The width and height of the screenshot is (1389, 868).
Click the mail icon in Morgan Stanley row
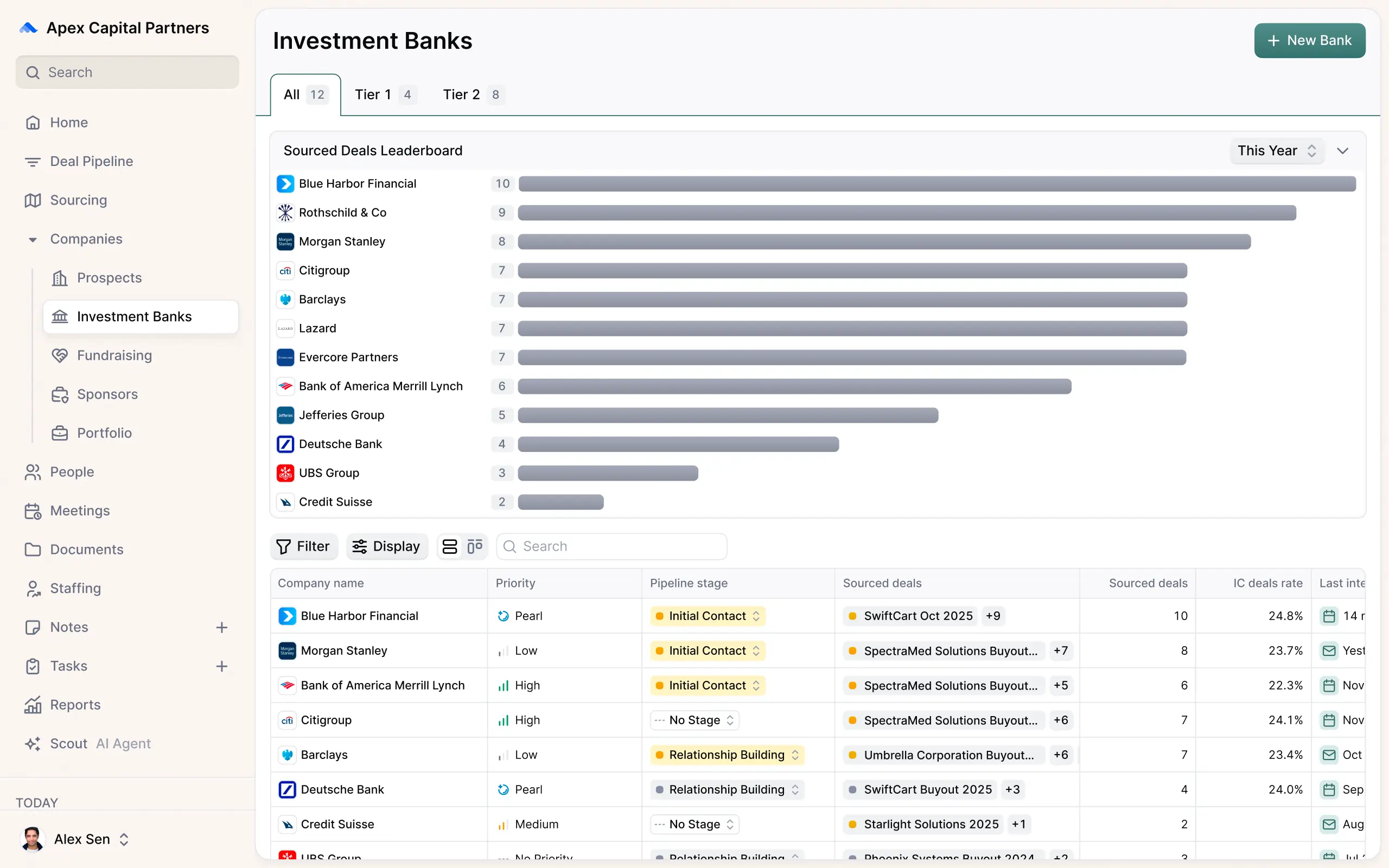coord(1329,650)
